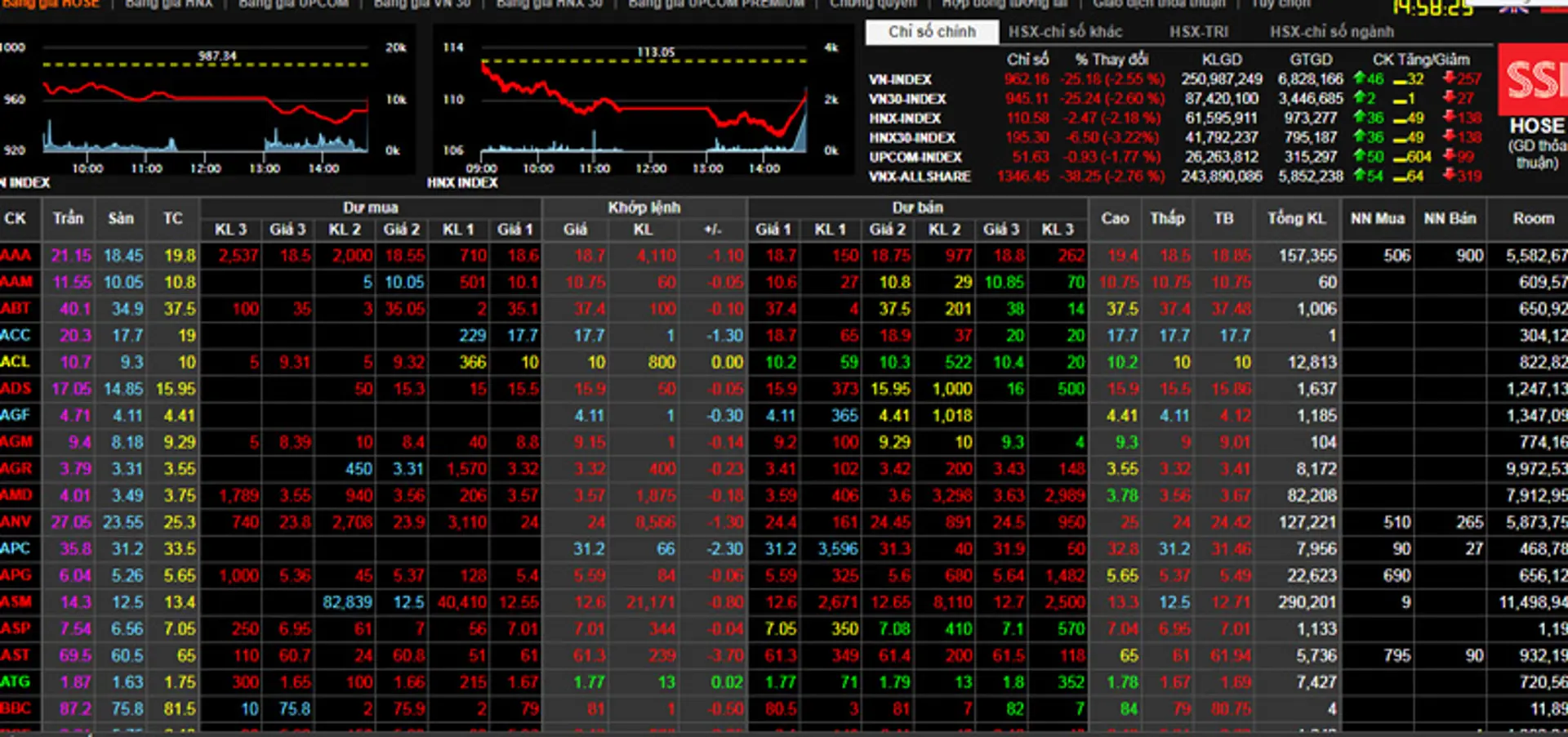This screenshot has height=737, width=1568.
Task: Click the KLGD index column header
Action: tap(1222, 60)
